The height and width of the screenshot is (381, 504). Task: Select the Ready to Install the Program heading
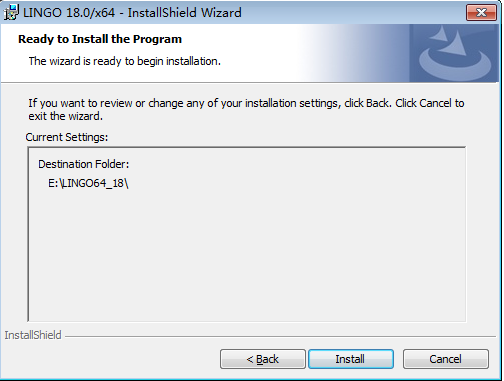tap(100, 39)
